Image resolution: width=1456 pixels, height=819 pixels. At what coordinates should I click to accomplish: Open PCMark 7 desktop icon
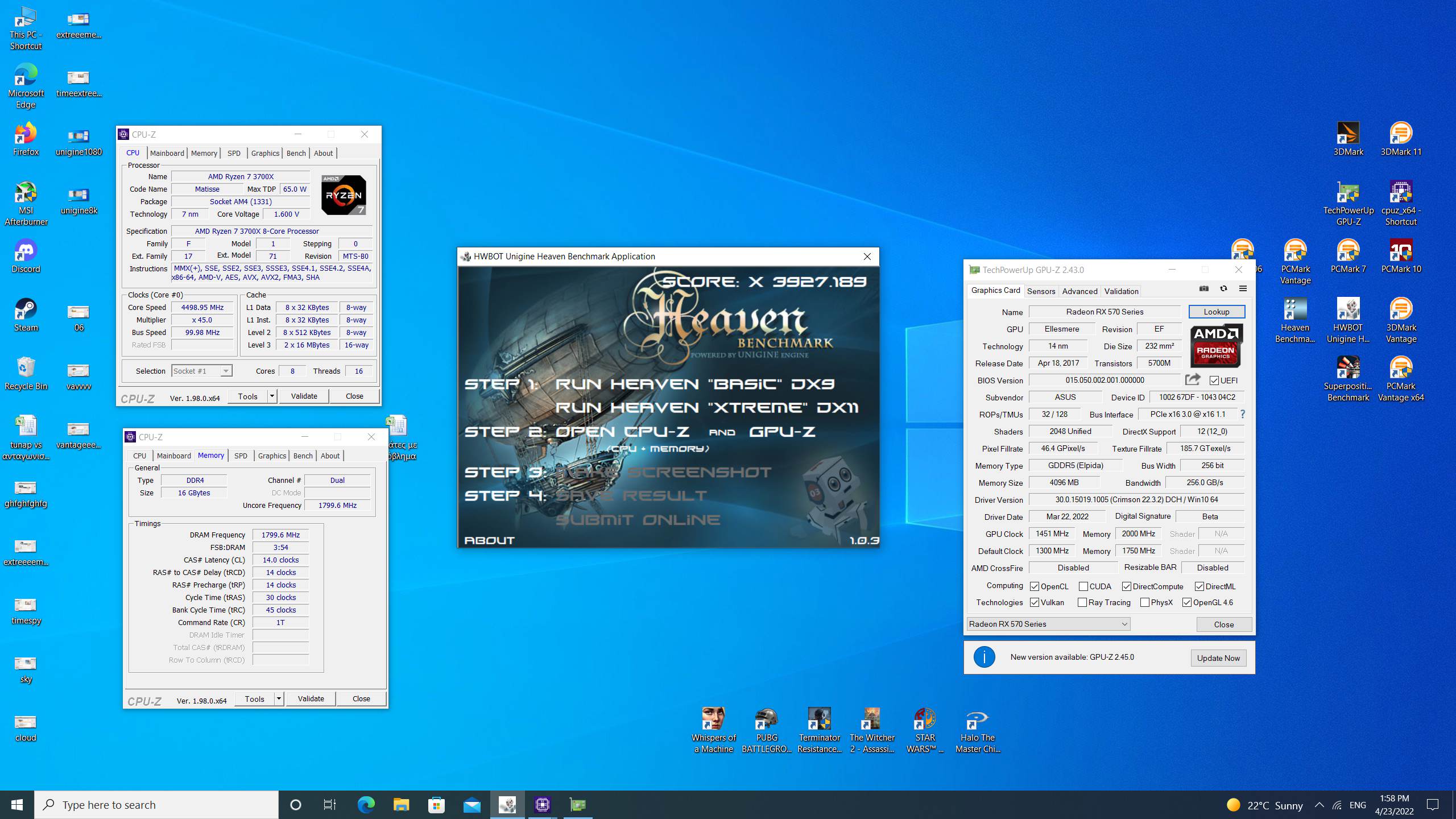click(x=1348, y=257)
